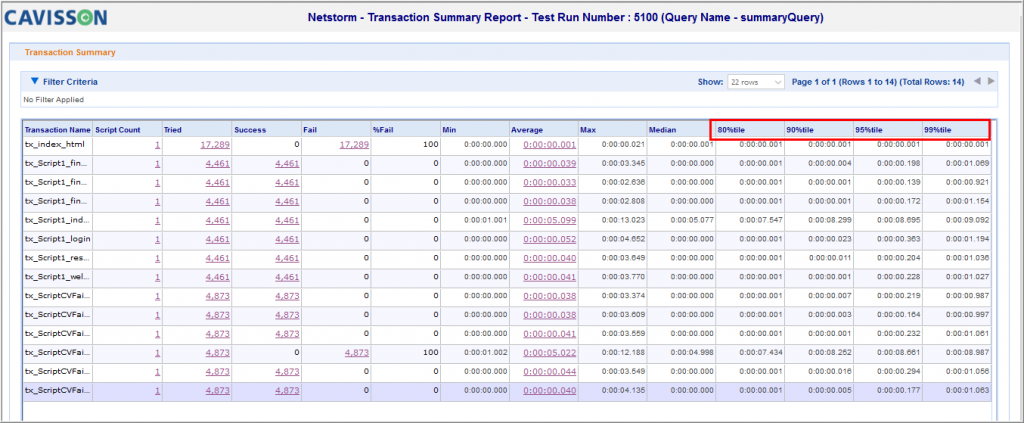Select the tx_Script1_login transaction name
This screenshot has height=423, width=1024.
point(57,240)
